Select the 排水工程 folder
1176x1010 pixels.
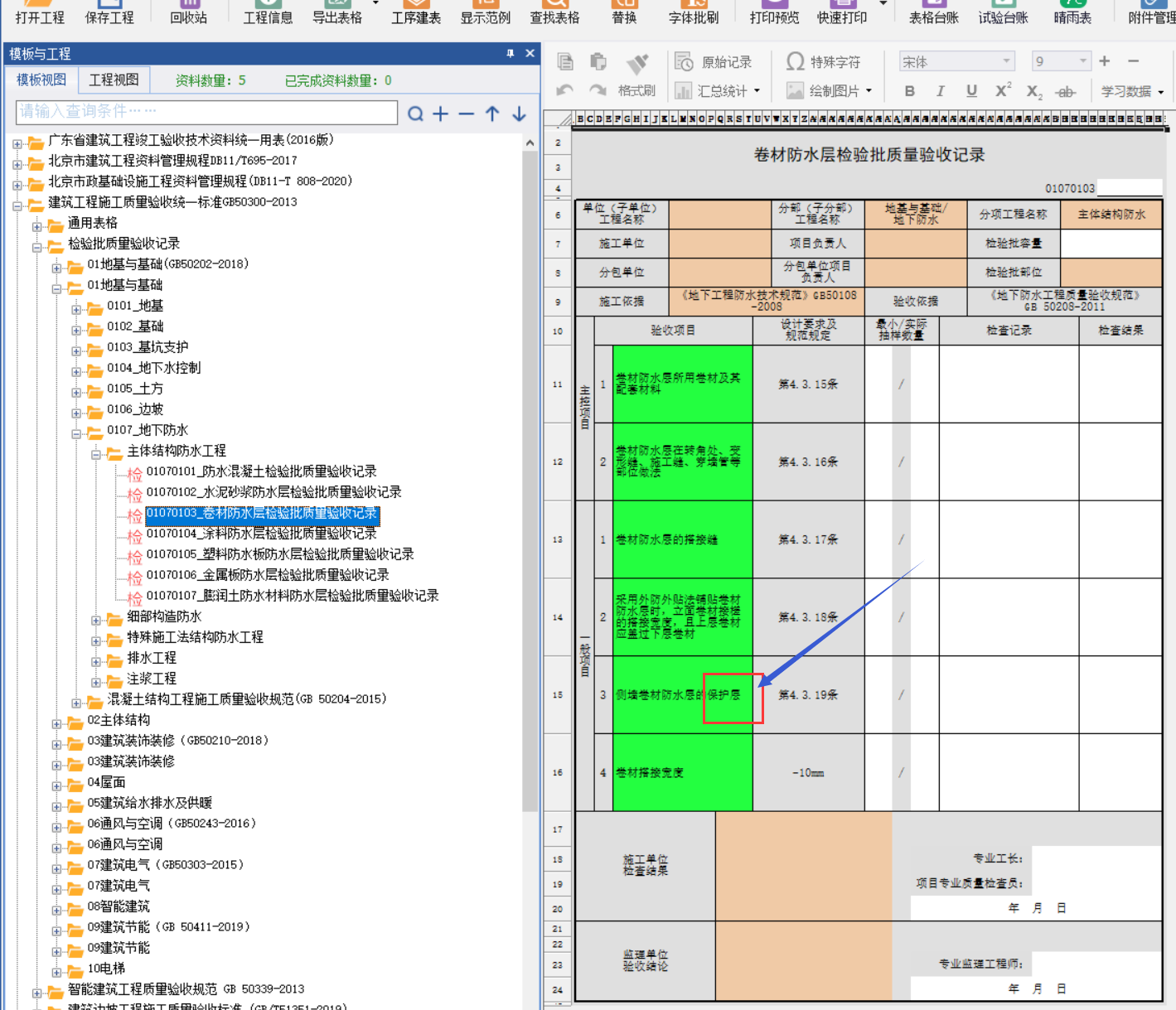[x=152, y=658]
